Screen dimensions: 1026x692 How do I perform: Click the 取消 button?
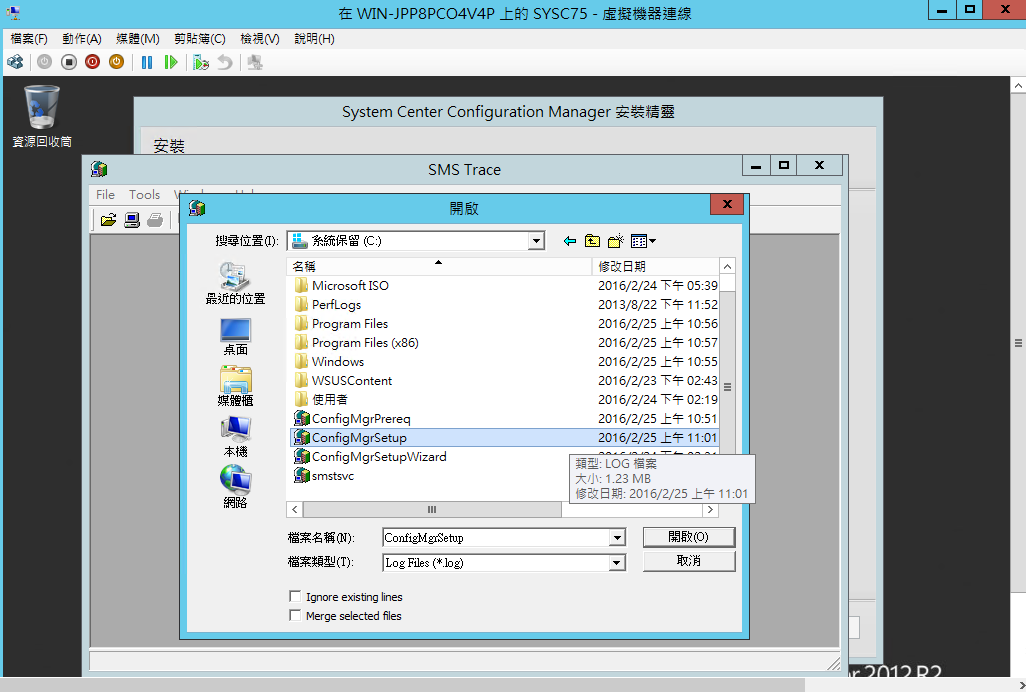[x=689, y=561]
